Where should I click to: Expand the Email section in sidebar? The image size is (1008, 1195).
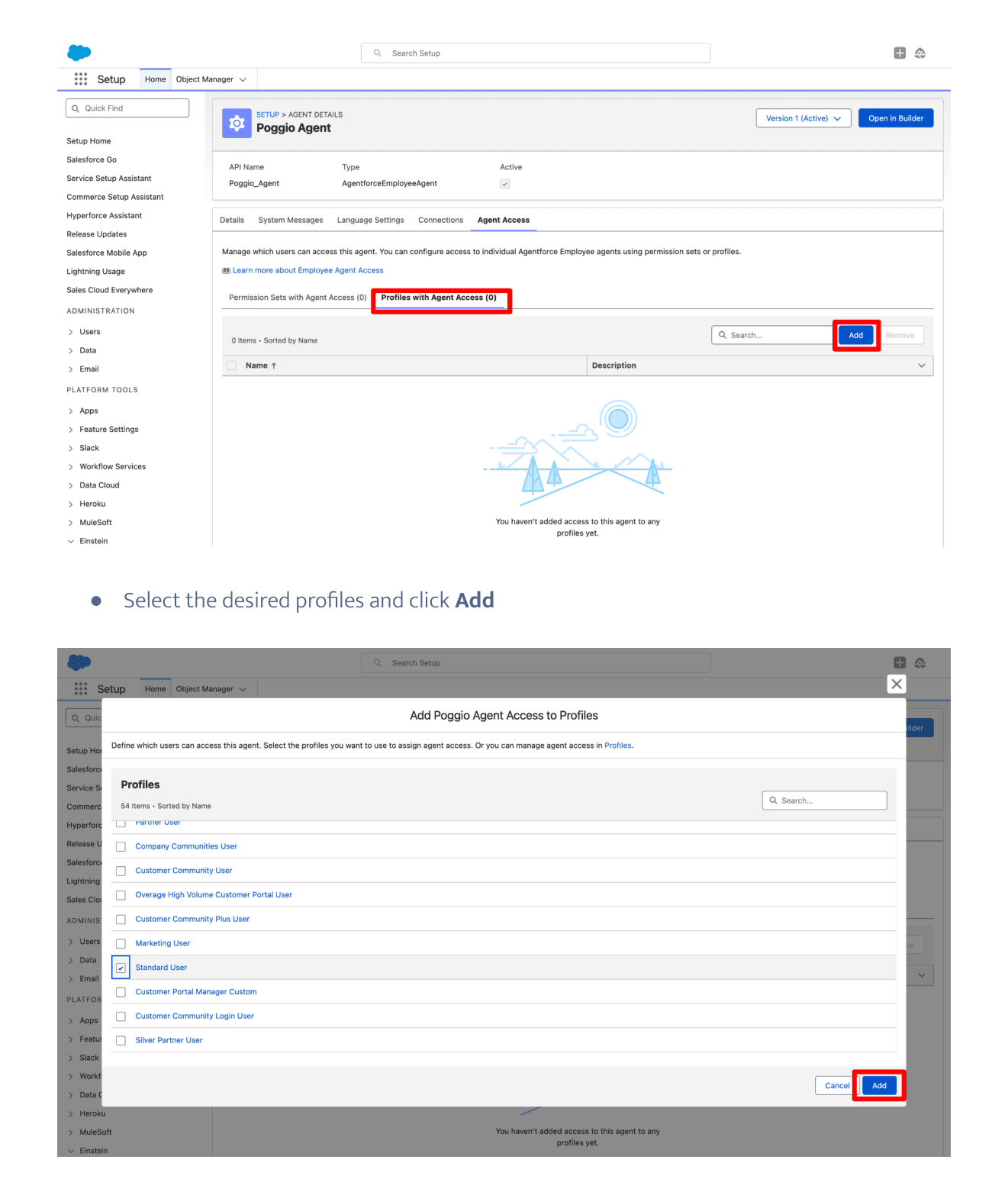click(x=71, y=369)
